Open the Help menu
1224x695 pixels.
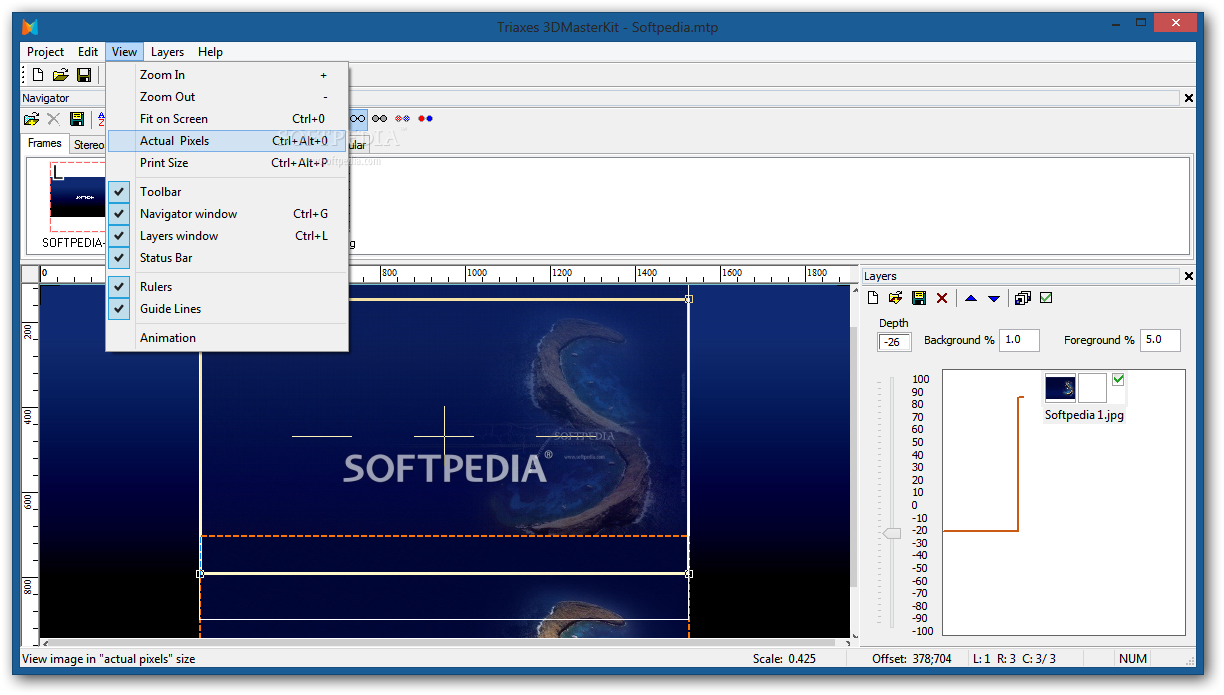click(210, 52)
